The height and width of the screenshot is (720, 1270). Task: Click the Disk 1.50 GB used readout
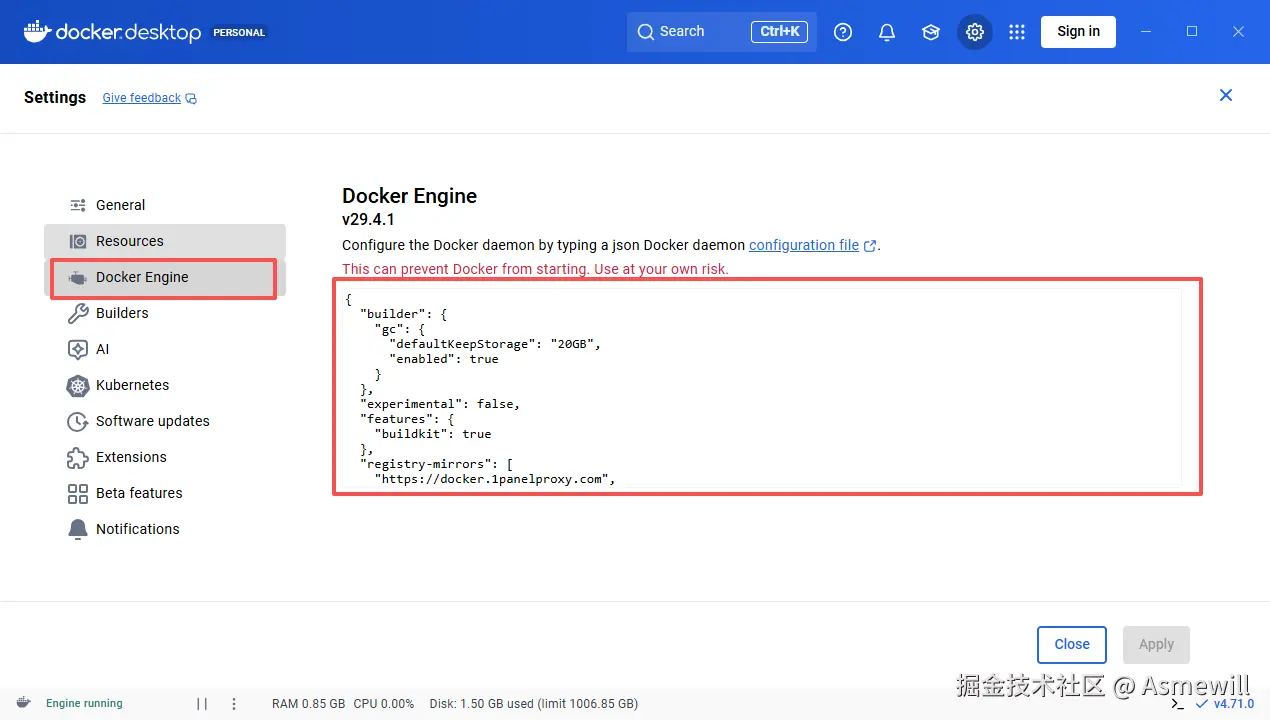(x=533, y=704)
